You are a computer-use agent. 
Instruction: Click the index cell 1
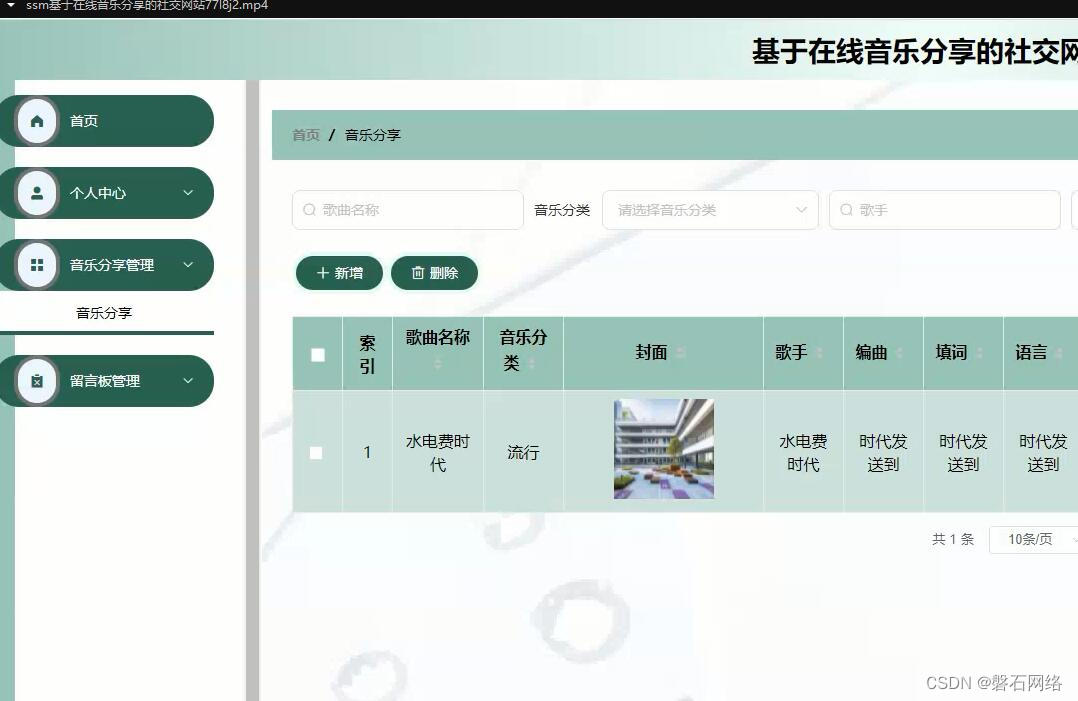pyautogui.click(x=367, y=452)
